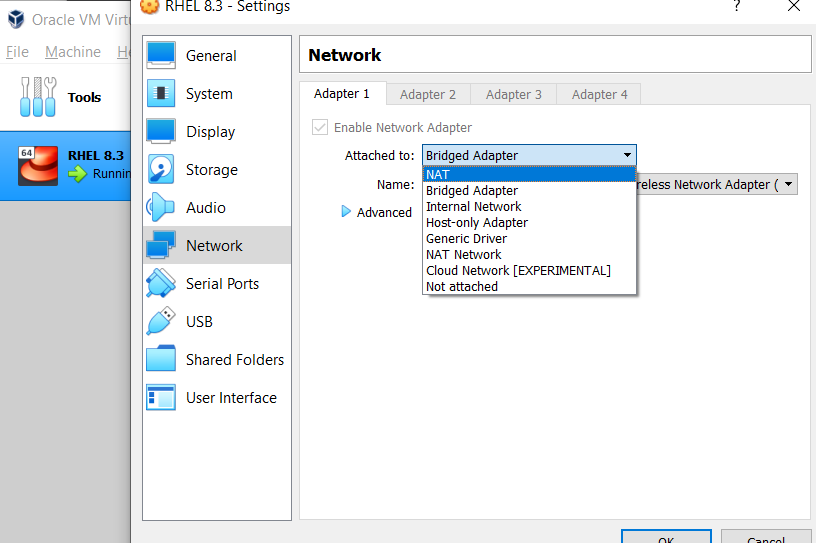Click the VirtualBox cube logo icon
The width and height of the screenshot is (816, 543).
(16, 19)
